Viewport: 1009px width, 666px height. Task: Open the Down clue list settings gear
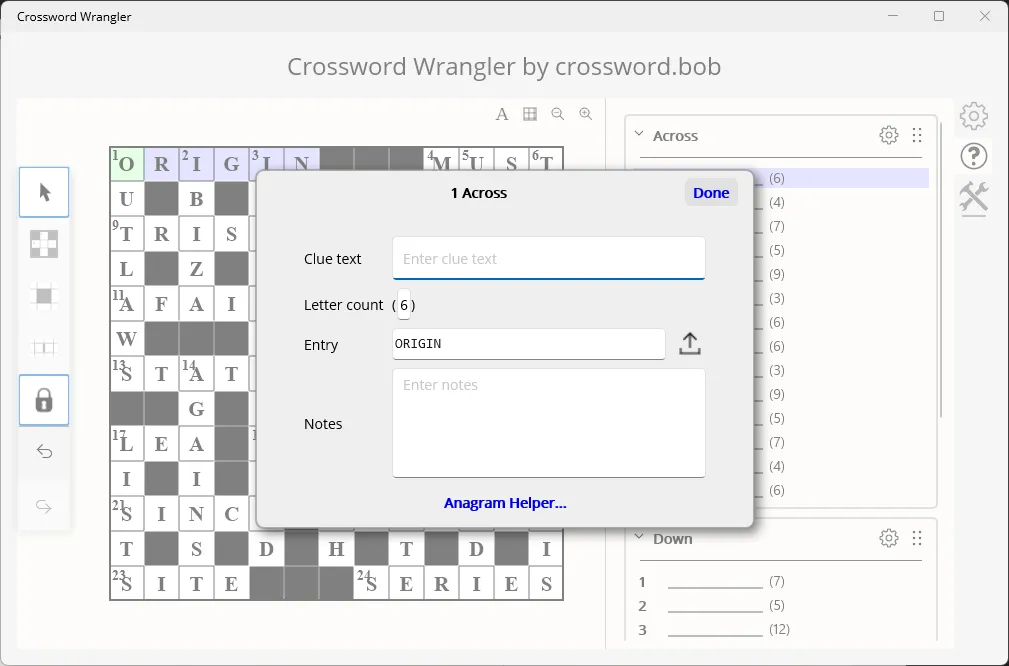tap(889, 538)
